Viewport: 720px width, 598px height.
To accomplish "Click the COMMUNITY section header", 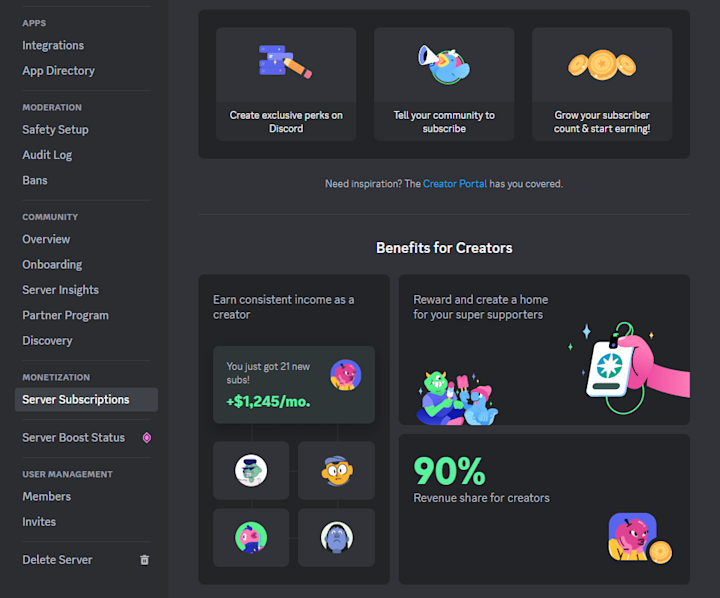I will point(50,217).
